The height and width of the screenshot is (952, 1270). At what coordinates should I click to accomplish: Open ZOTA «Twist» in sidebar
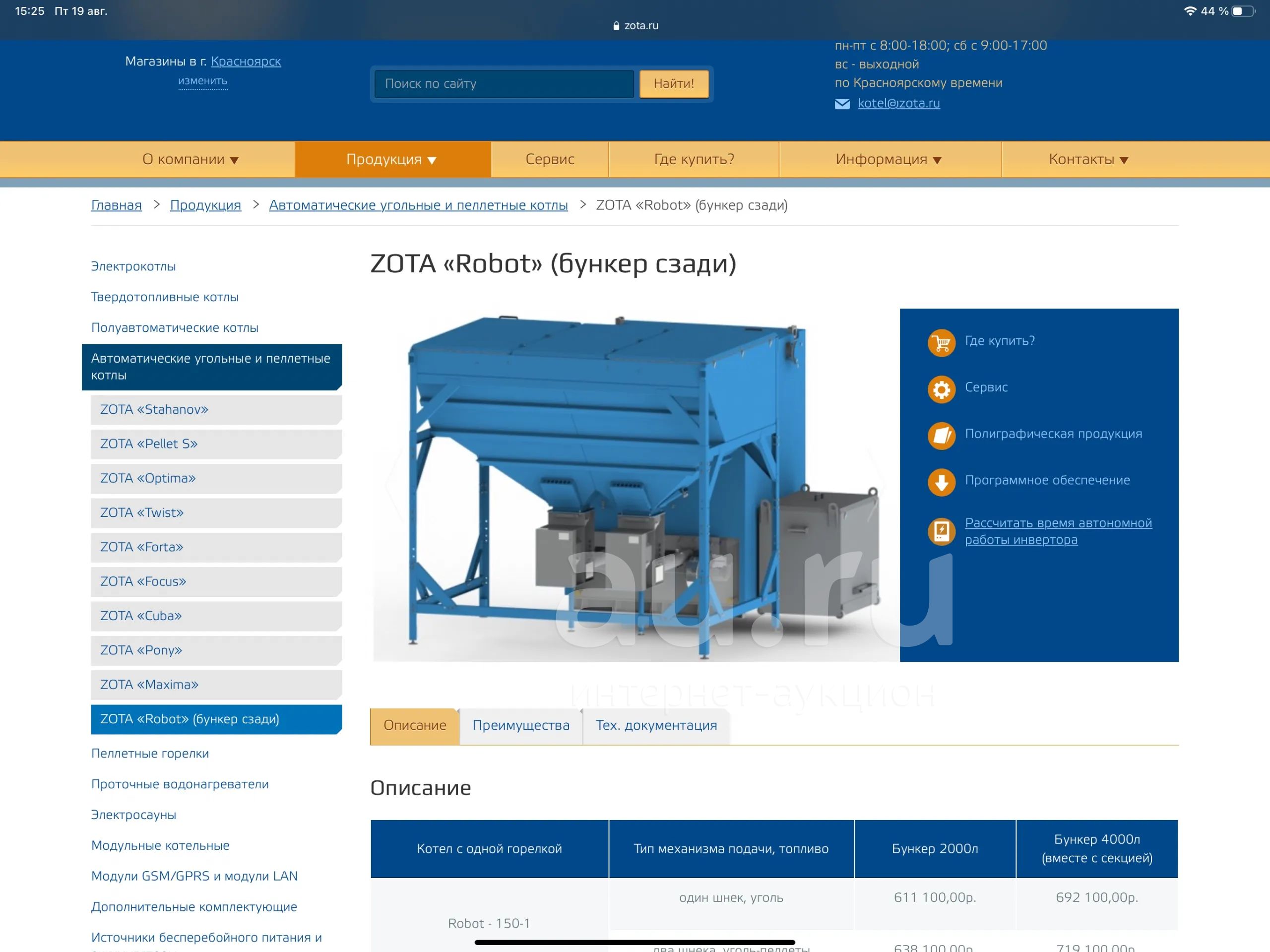[x=216, y=513]
